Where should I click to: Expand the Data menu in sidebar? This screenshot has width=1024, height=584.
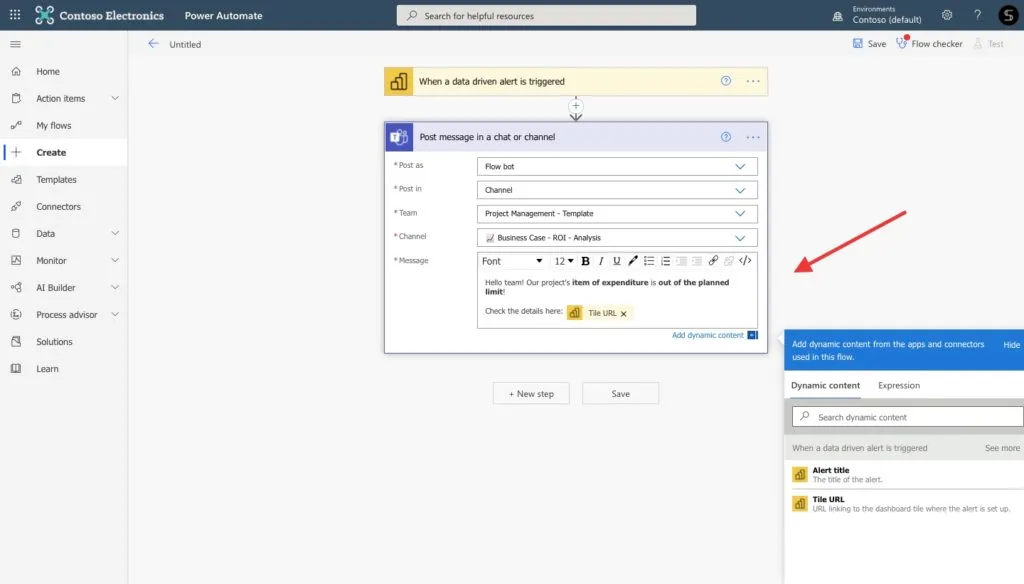coord(115,233)
